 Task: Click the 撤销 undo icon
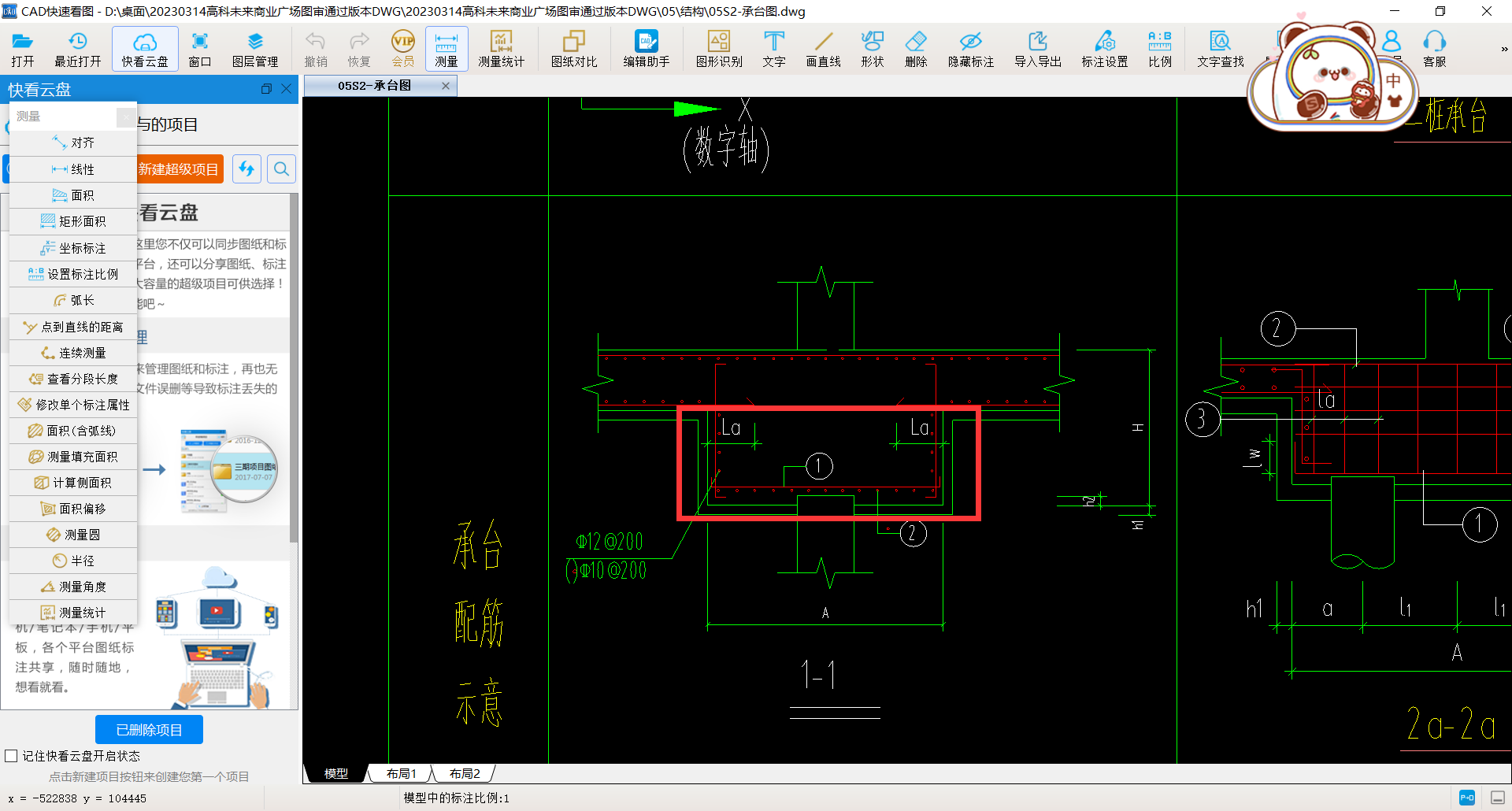tap(316, 49)
